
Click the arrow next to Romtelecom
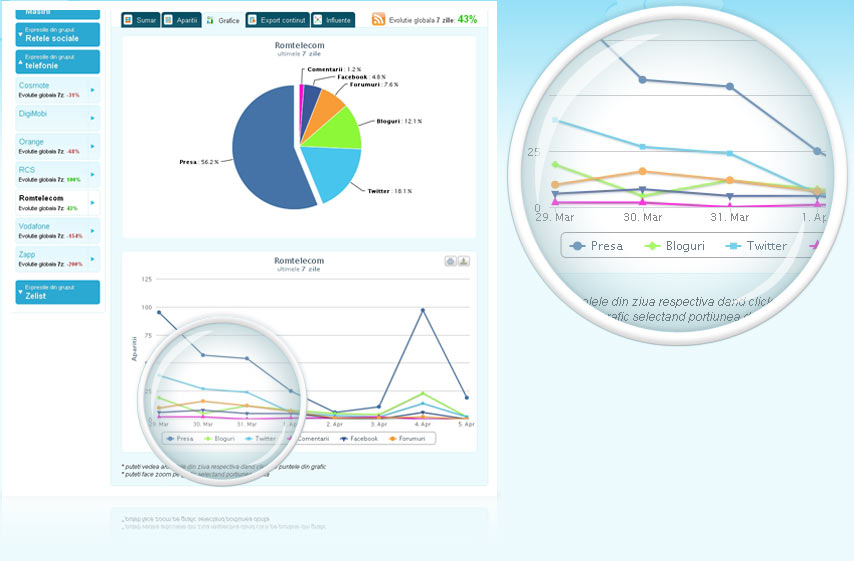pos(93,203)
